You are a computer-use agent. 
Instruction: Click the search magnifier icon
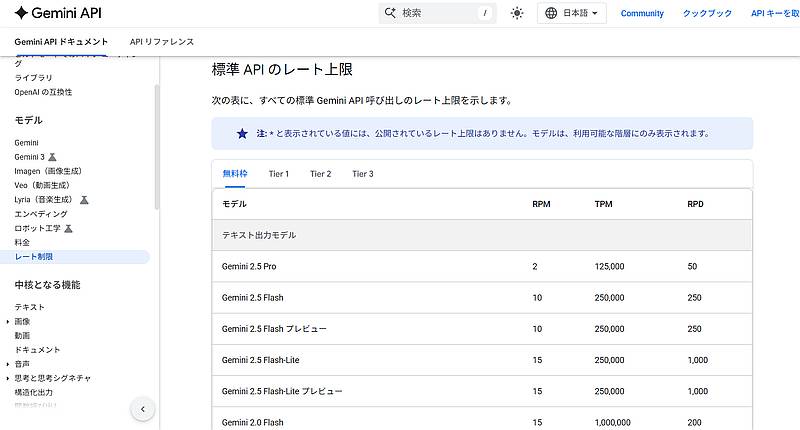point(390,13)
